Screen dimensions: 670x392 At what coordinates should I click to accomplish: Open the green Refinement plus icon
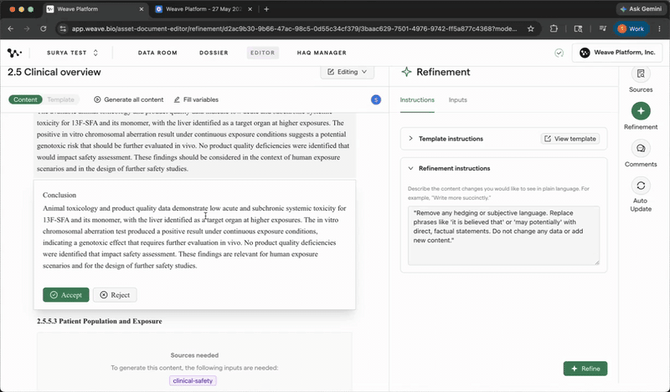641,111
